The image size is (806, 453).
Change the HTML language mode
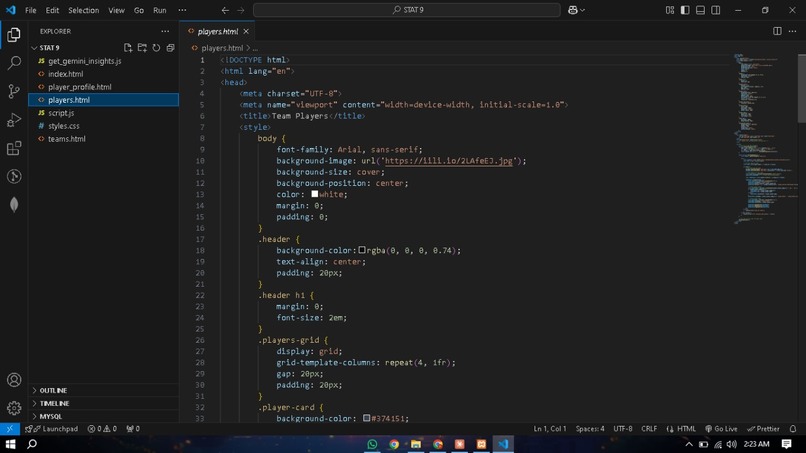686,429
